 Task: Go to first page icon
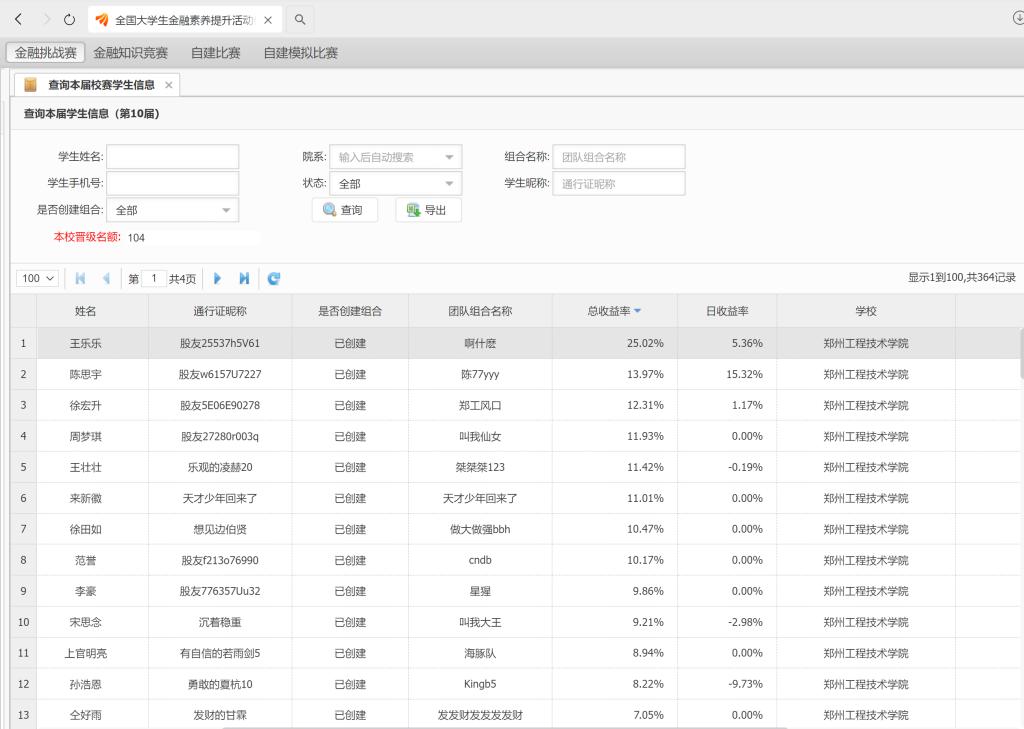[x=80, y=278]
